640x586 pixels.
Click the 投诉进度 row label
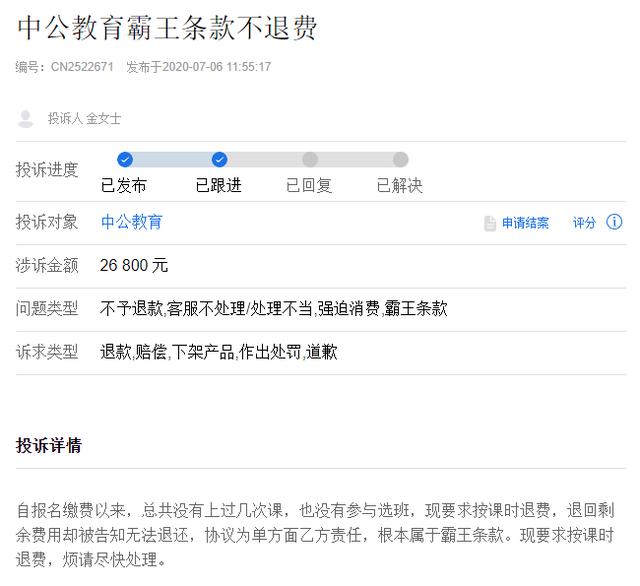point(47,170)
